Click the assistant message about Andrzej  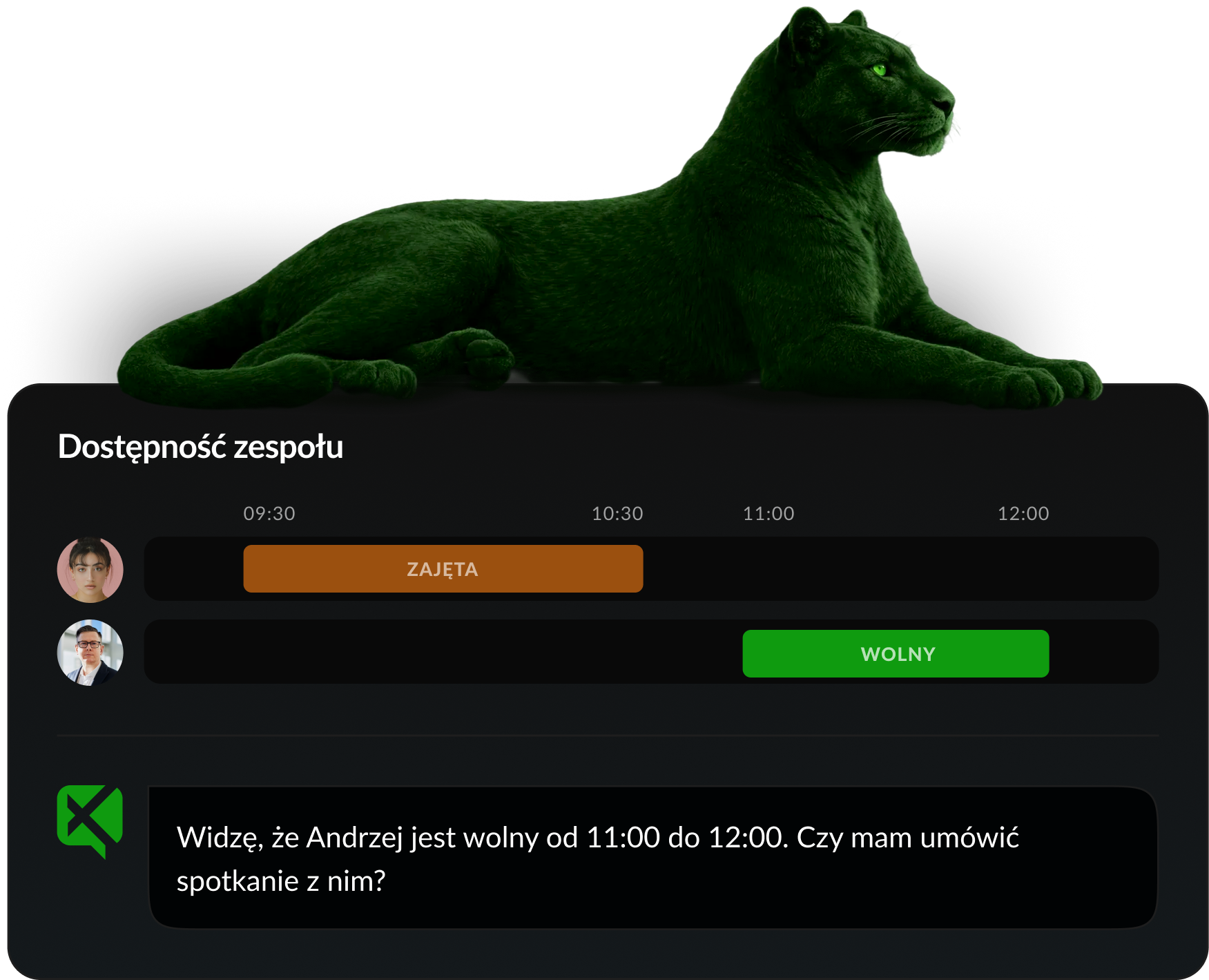(x=652, y=858)
